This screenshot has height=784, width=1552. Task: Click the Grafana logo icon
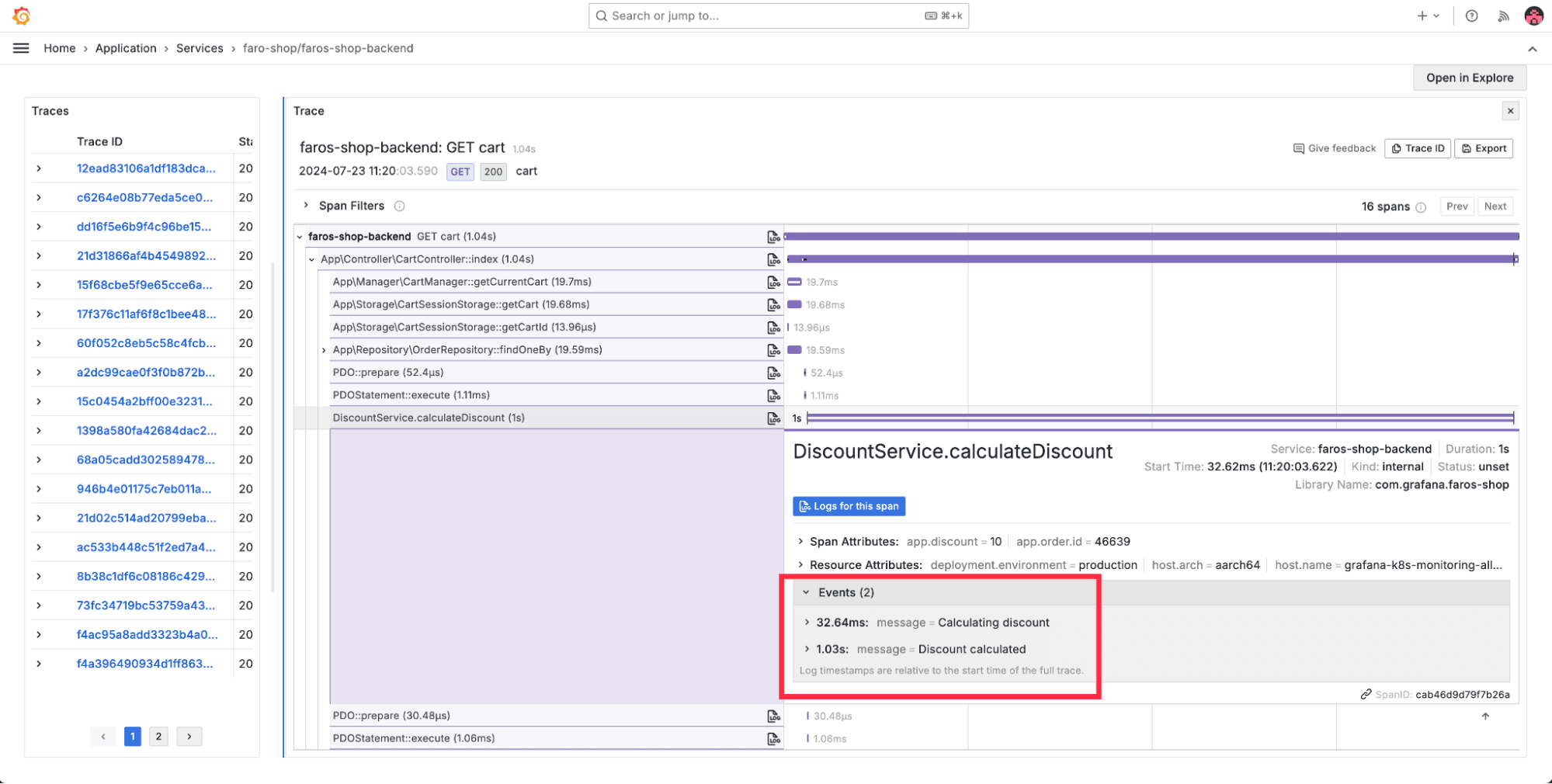(x=22, y=16)
